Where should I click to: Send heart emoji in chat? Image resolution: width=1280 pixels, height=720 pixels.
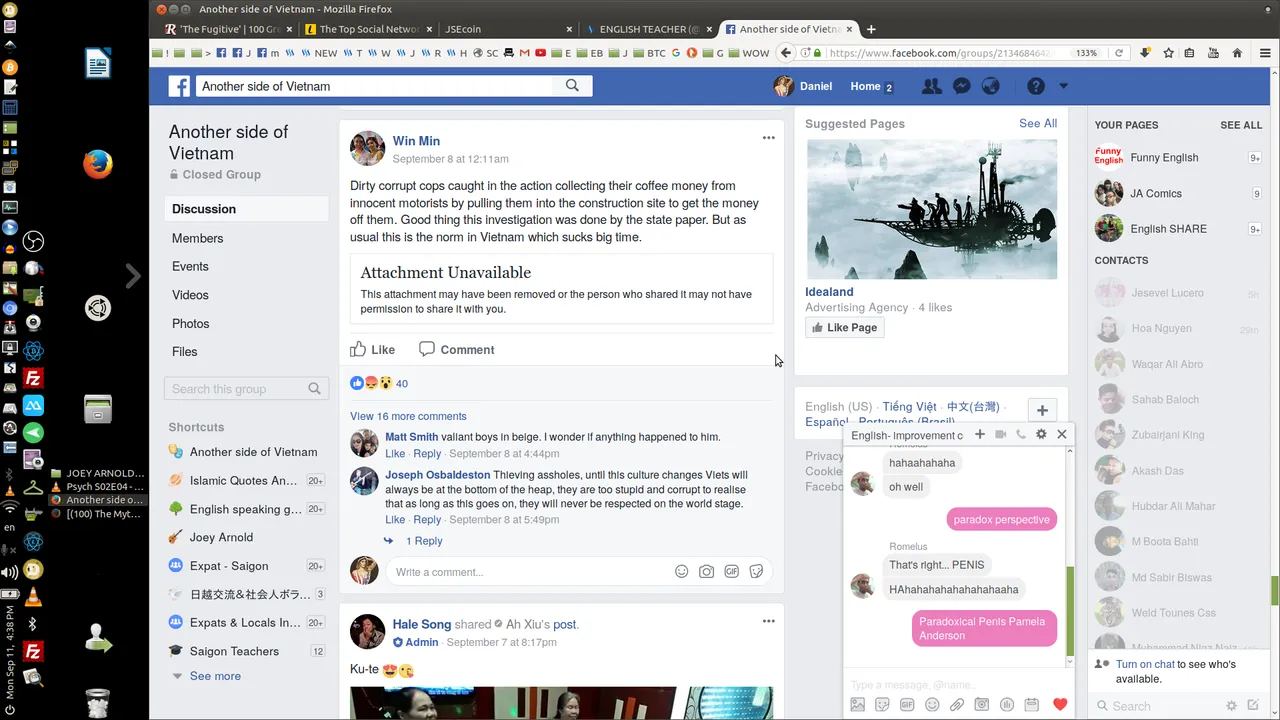(1060, 705)
